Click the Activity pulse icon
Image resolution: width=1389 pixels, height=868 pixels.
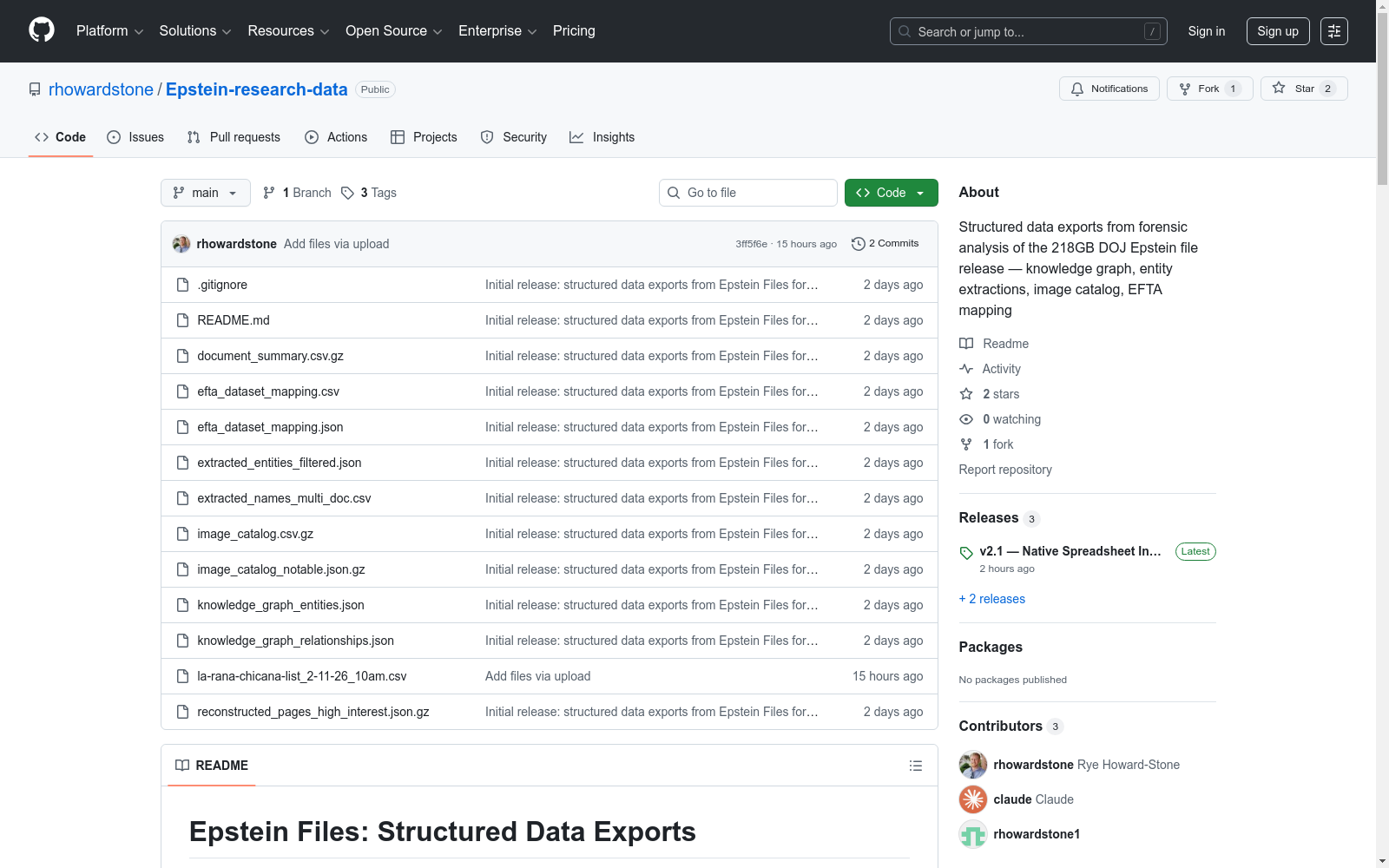pyautogui.click(x=966, y=369)
